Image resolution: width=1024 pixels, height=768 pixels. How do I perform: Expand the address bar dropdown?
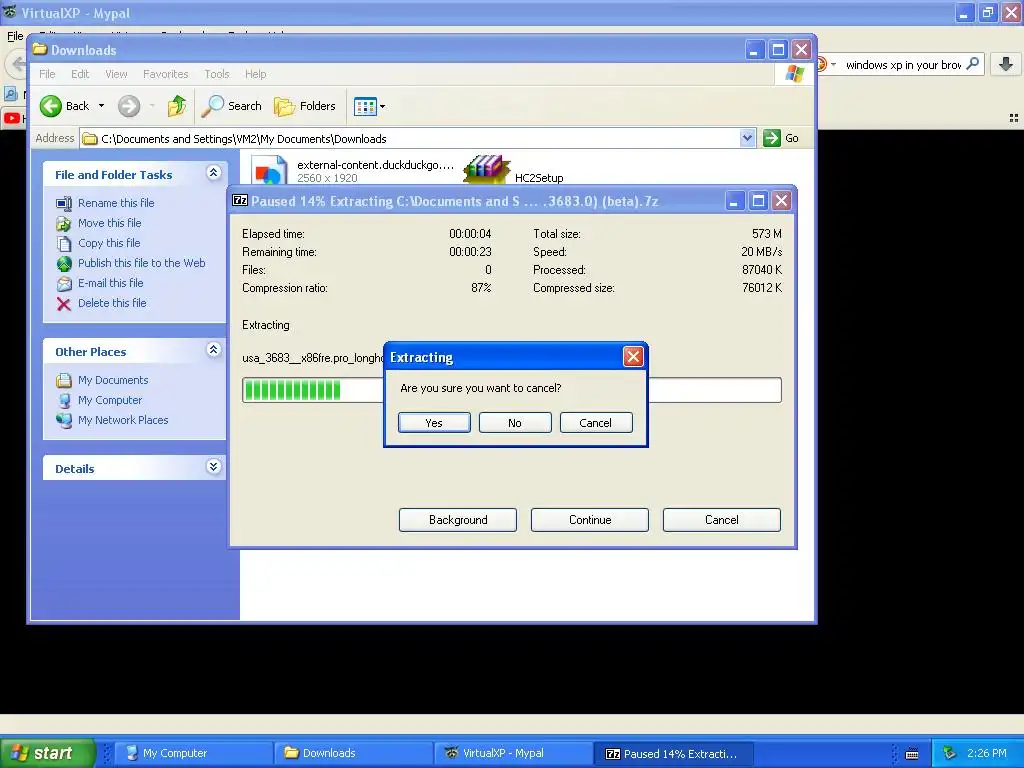pos(748,138)
